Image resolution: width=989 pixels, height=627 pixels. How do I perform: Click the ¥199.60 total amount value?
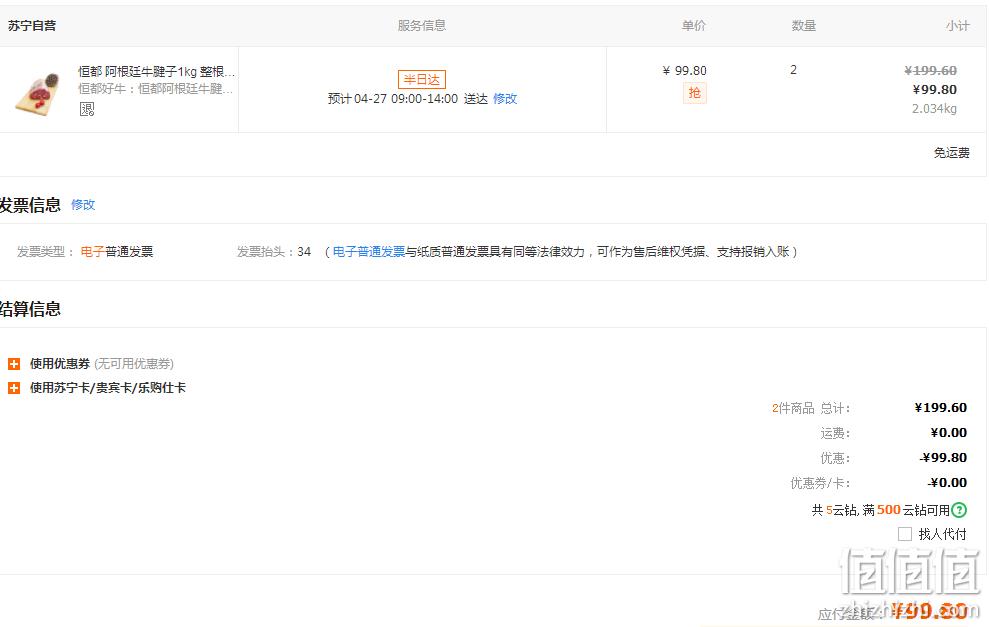coord(940,407)
